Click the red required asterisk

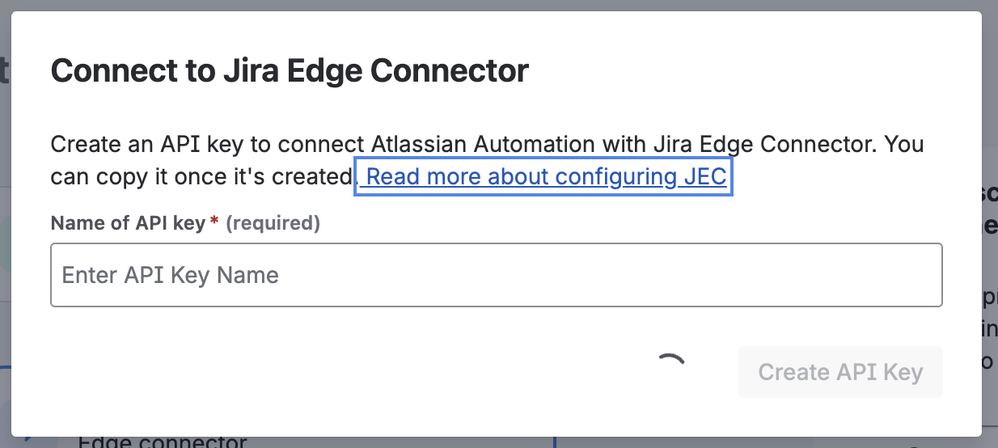click(x=214, y=222)
